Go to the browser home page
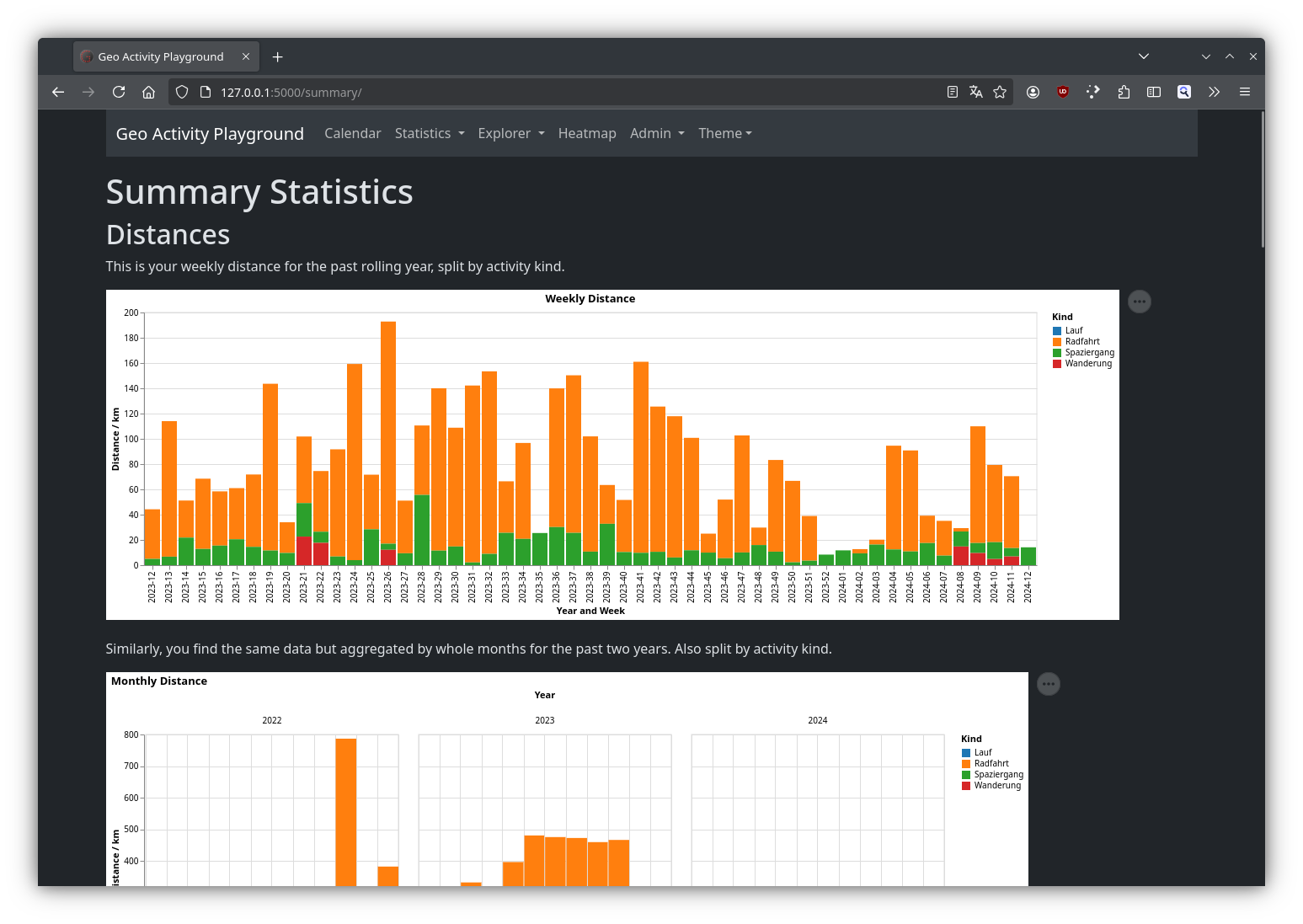 pyautogui.click(x=148, y=92)
